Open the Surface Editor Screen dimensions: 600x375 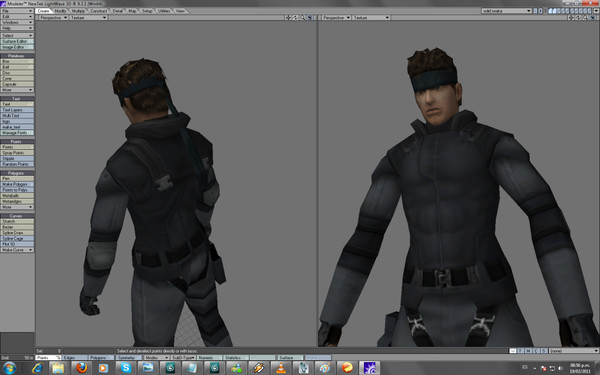pos(17,41)
